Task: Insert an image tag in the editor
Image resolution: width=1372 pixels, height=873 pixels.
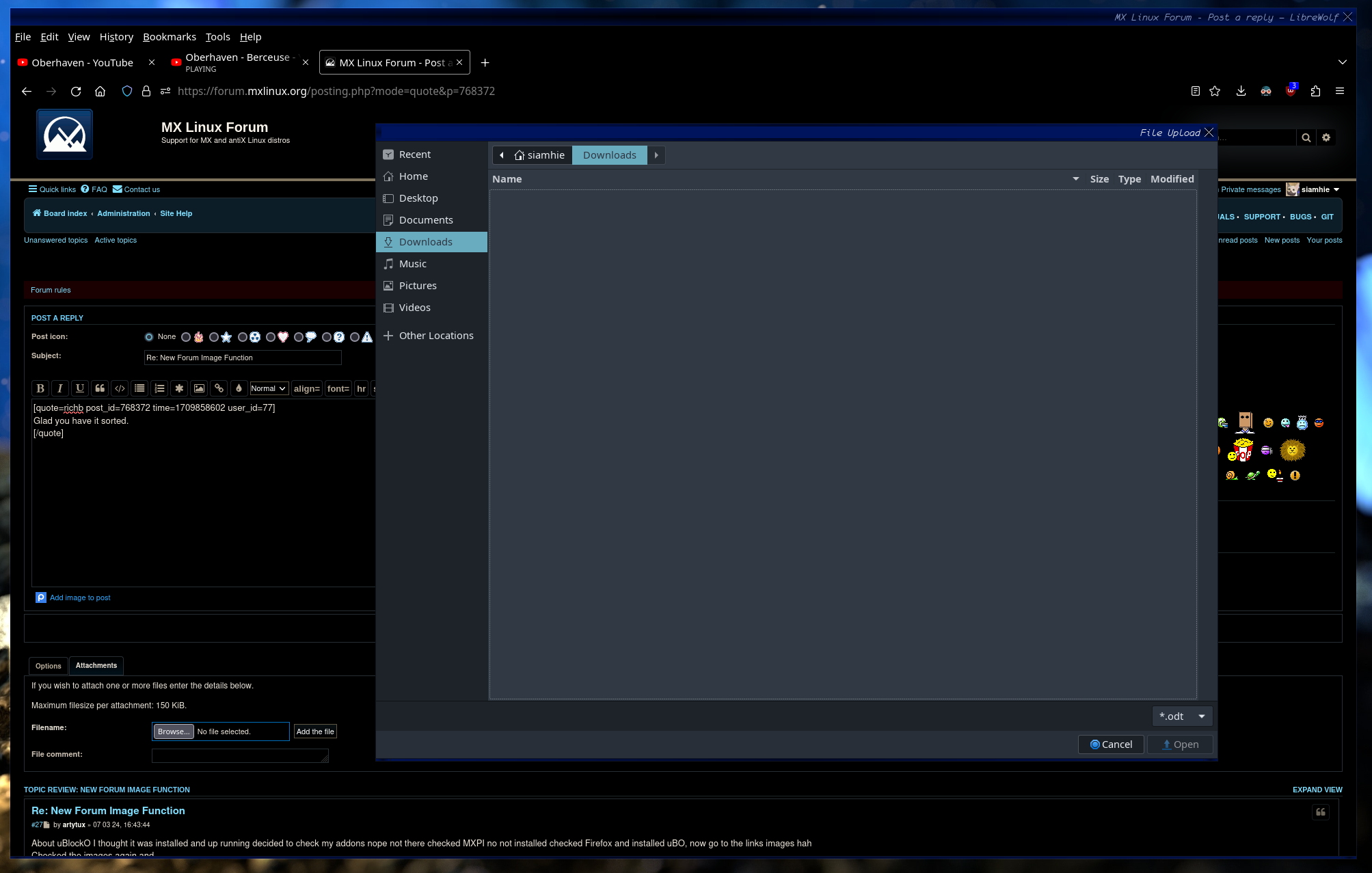Action: (199, 388)
